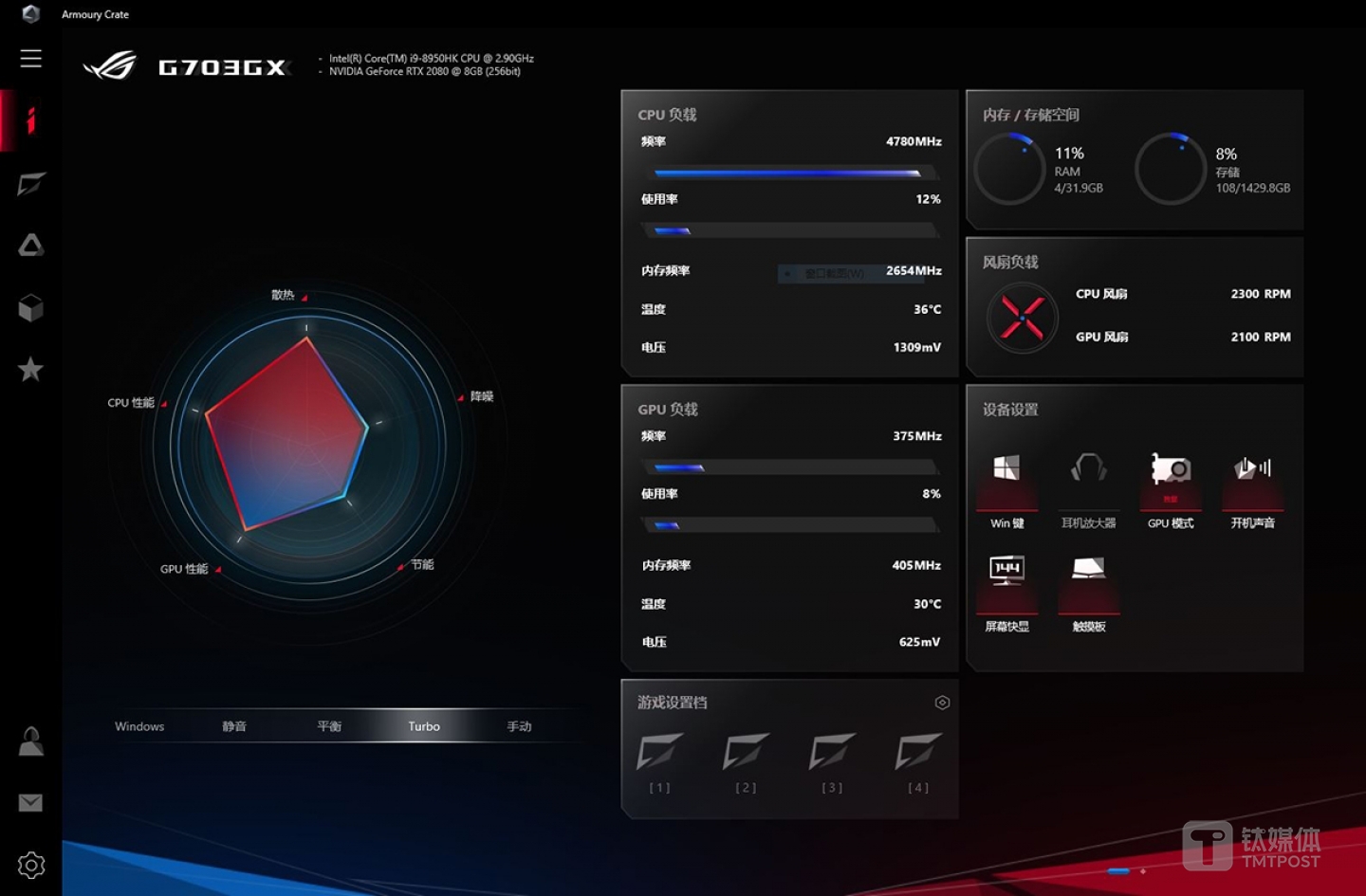Open the favorites star icon in the sidebar

pos(30,370)
